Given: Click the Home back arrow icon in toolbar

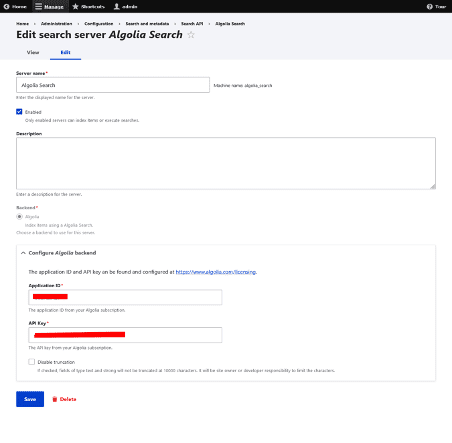Looking at the screenshot, I should [x=6, y=6].
